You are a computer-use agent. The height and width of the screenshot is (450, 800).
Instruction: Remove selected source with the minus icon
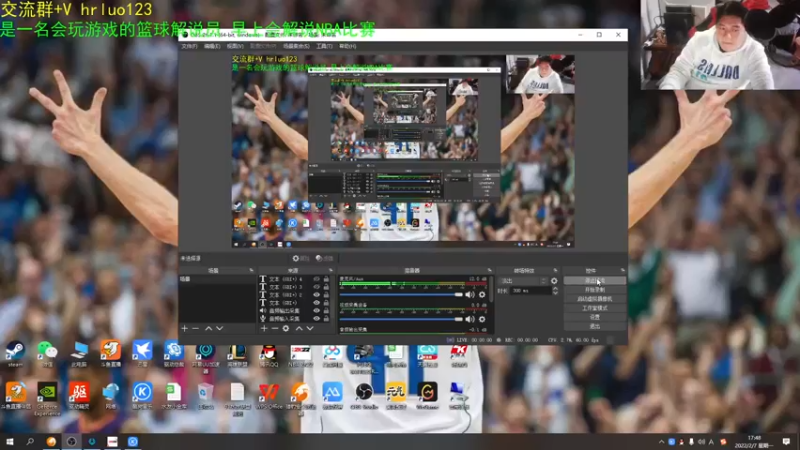point(274,329)
